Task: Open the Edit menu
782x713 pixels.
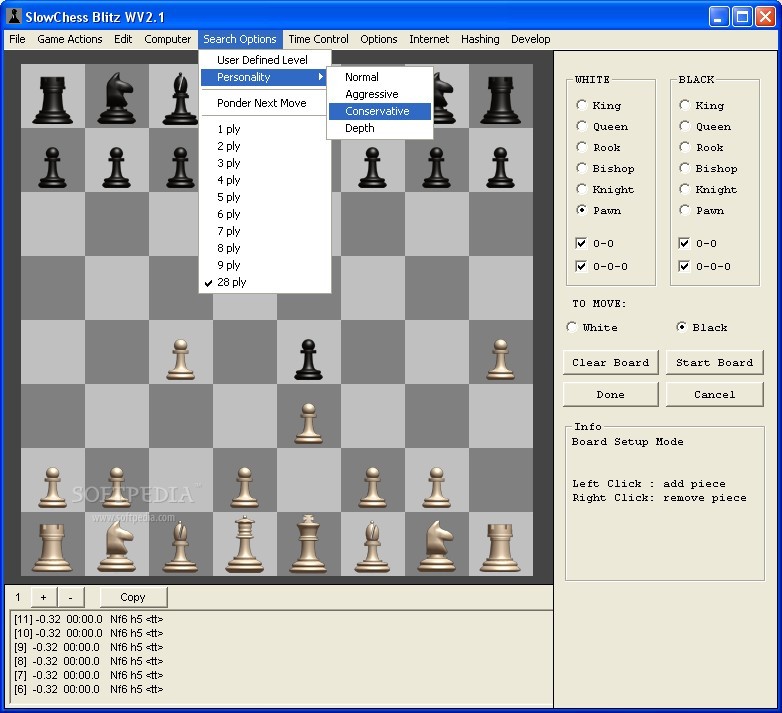Action: pyautogui.click(x=123, y=39)
